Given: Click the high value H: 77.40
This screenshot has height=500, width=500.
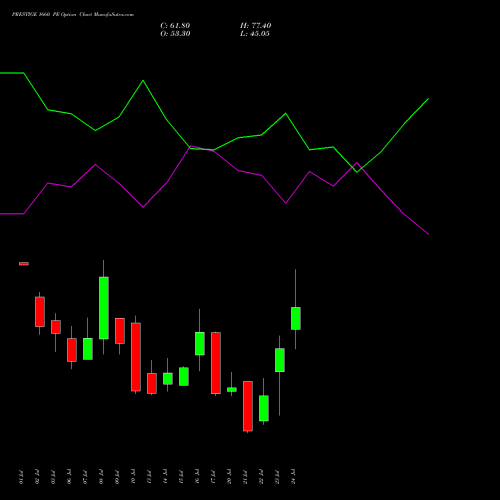Looking at the screenshot, I should 255,26.
